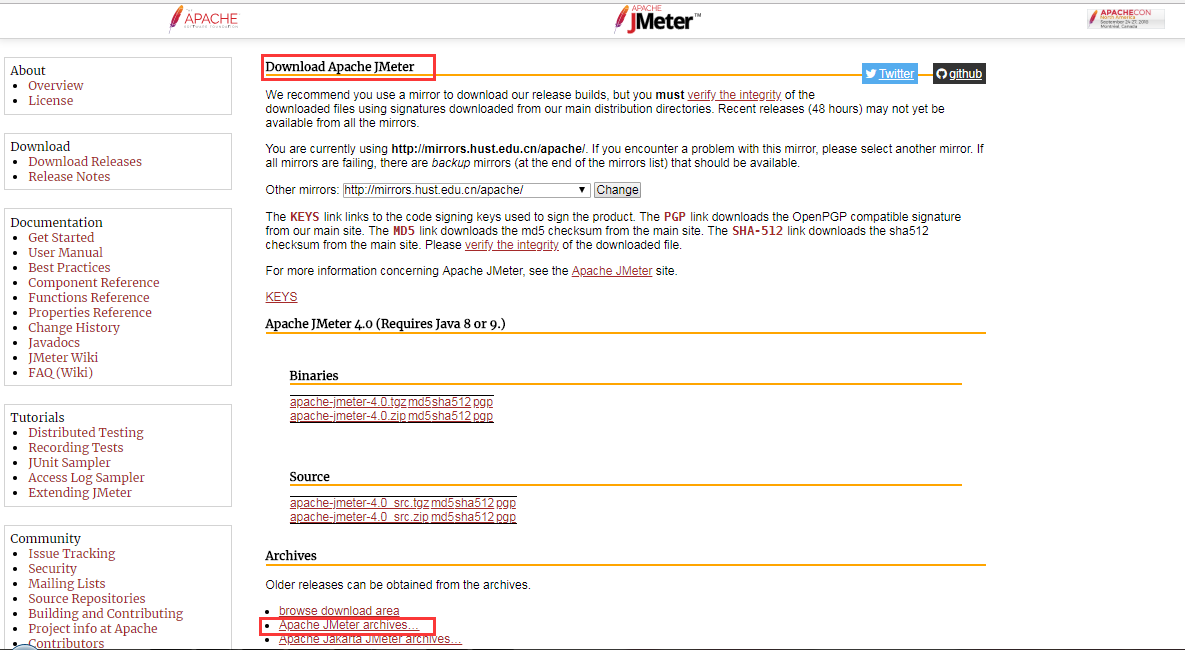Open Functions Reference

pos(88,298)
